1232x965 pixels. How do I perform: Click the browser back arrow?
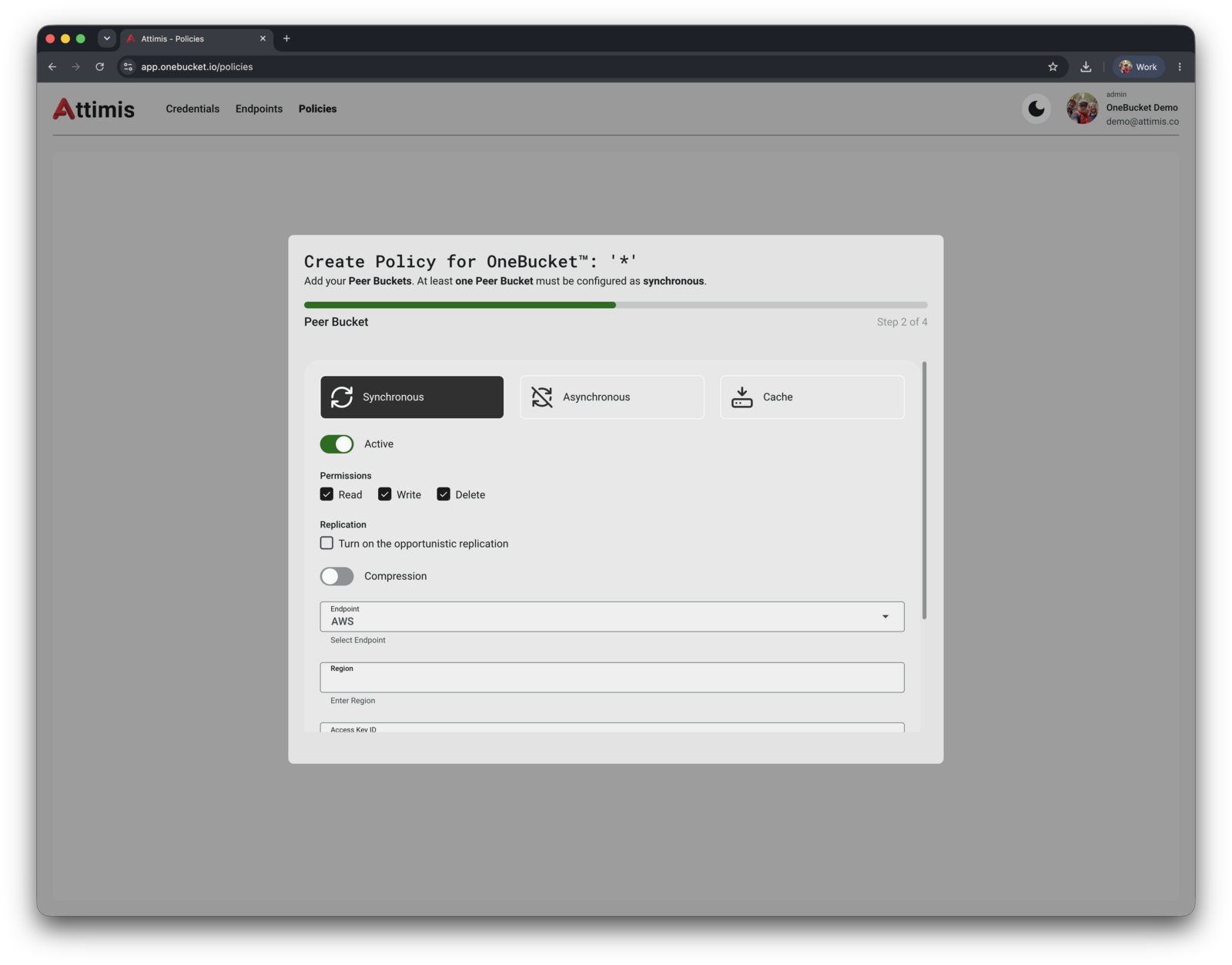coord(52,67)
